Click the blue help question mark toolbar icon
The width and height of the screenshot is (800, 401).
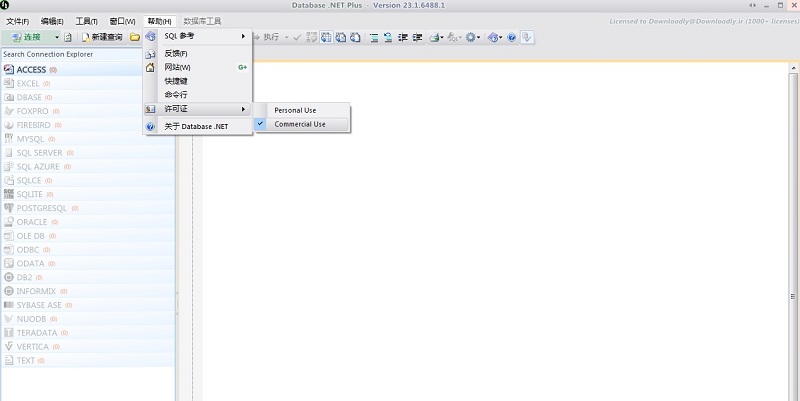(x=512, y=37)
